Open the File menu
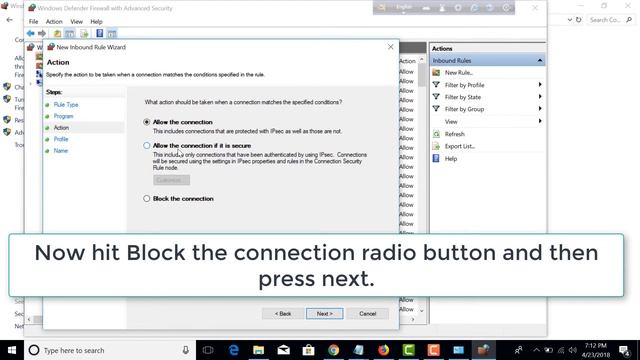Image resolution: width=640 pixels, height=360 pixels. pos(33,22)
